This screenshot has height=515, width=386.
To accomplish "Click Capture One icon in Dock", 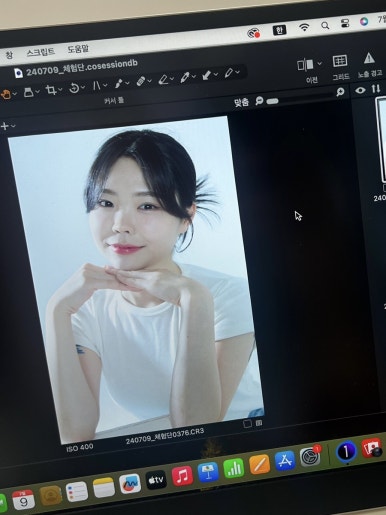I will [346, 451].
